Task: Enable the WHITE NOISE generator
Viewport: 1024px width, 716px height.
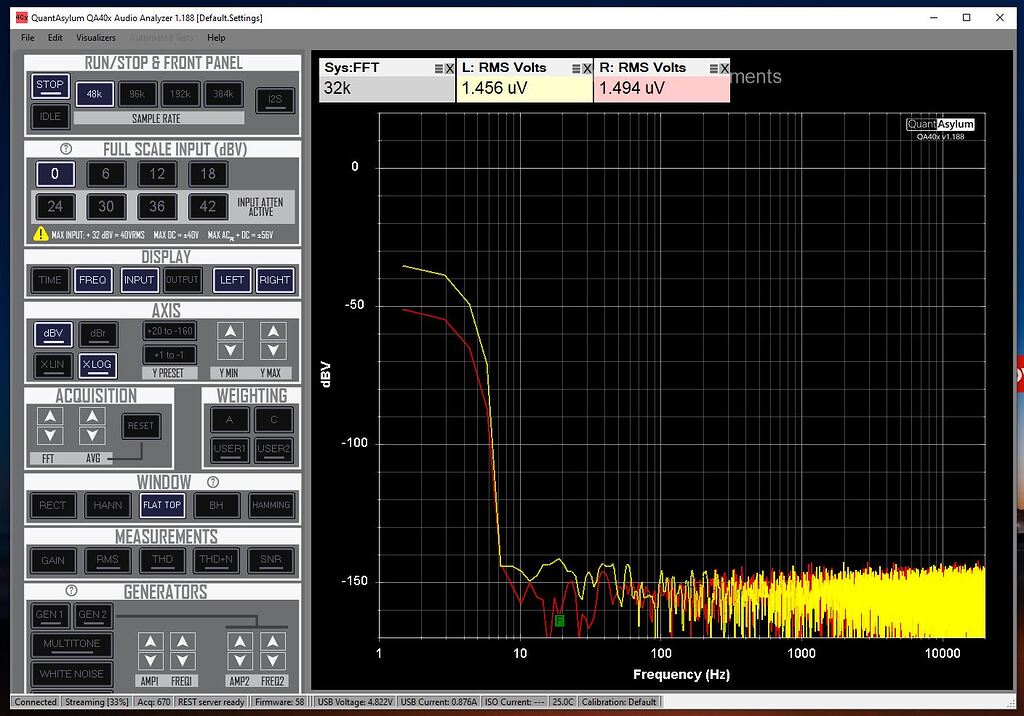Action: (x=71, y=674)
